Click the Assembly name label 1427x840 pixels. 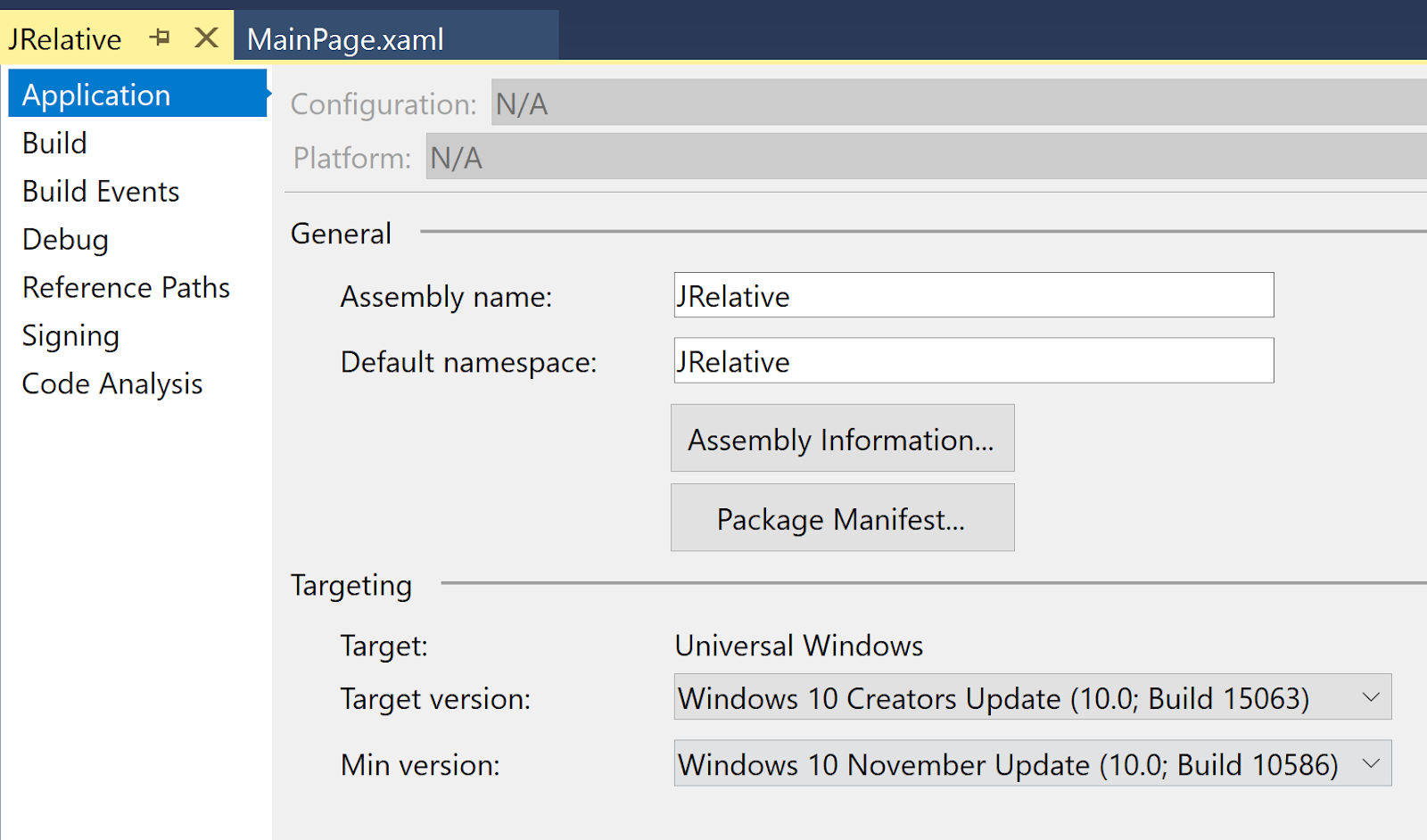coord(446,296)
